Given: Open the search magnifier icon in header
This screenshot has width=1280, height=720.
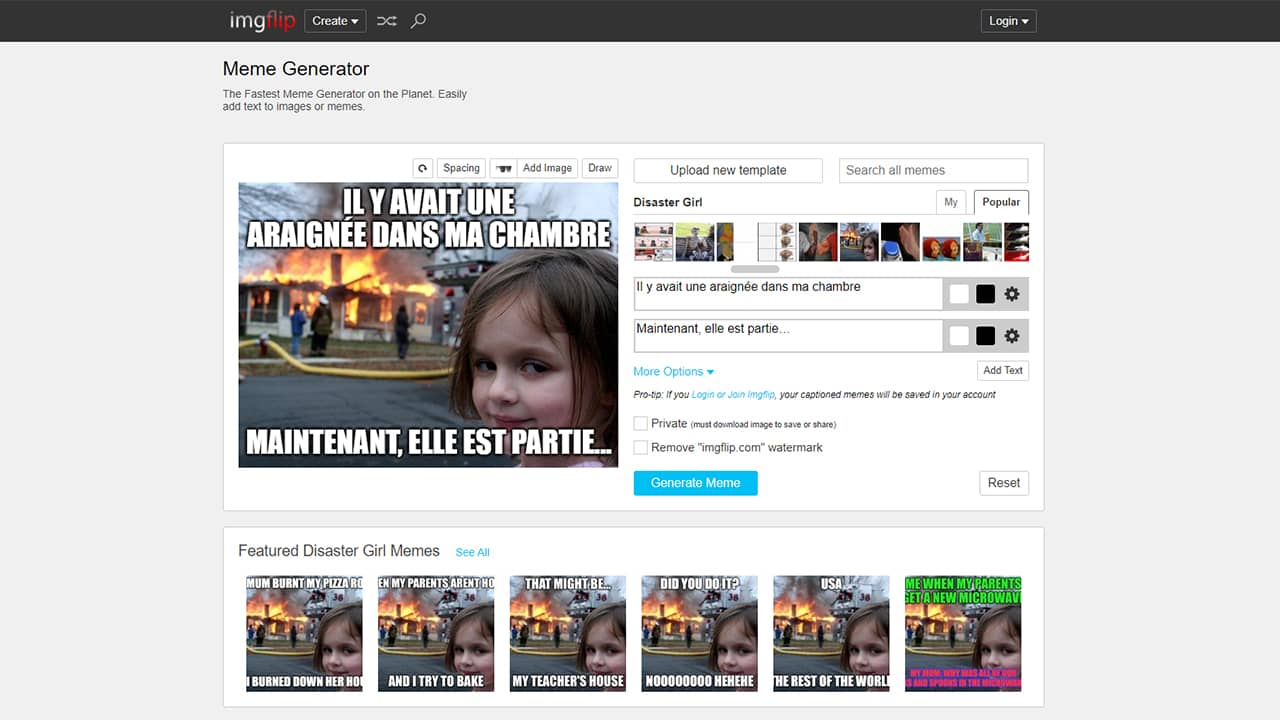Looking at the screenshot, I should pyautogui.click(x=419, y=20).
